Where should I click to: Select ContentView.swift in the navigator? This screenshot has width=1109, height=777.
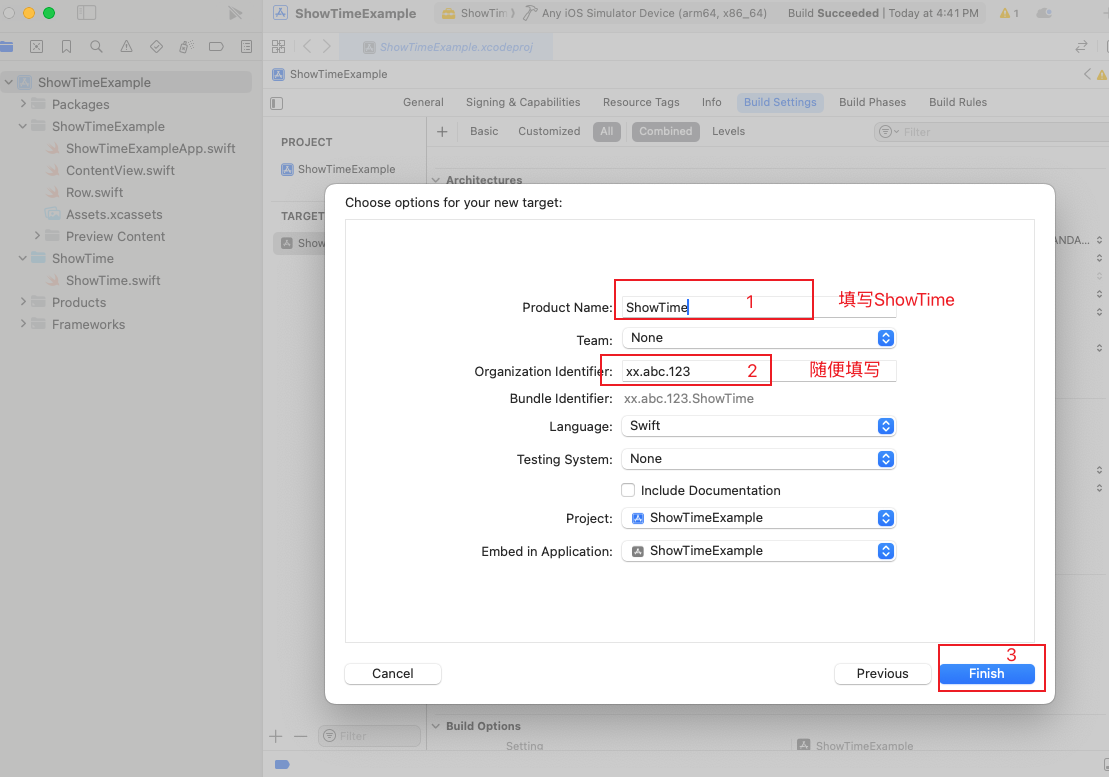click(120, 170)
